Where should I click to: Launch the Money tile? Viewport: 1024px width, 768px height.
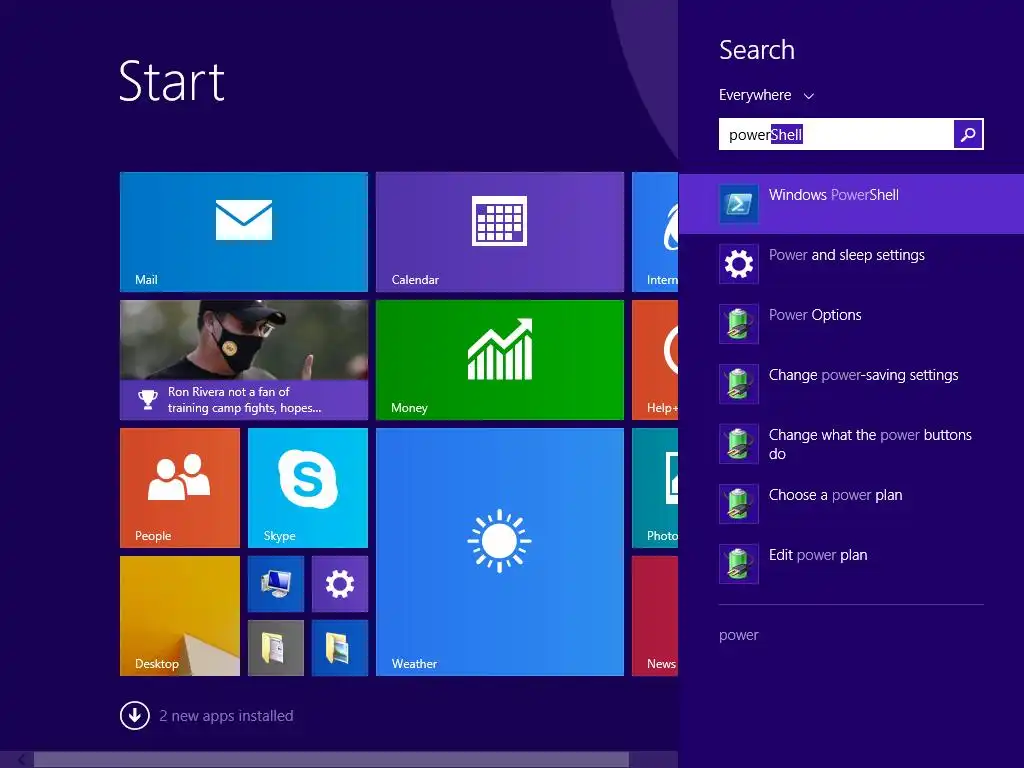[500, 360]
